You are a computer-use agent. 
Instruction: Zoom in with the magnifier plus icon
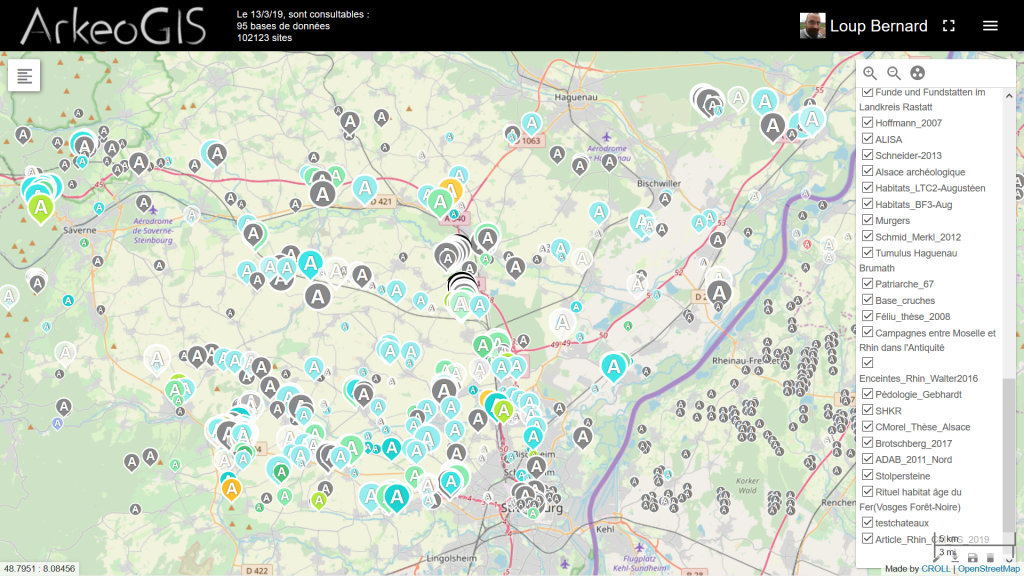click(870, 73)
